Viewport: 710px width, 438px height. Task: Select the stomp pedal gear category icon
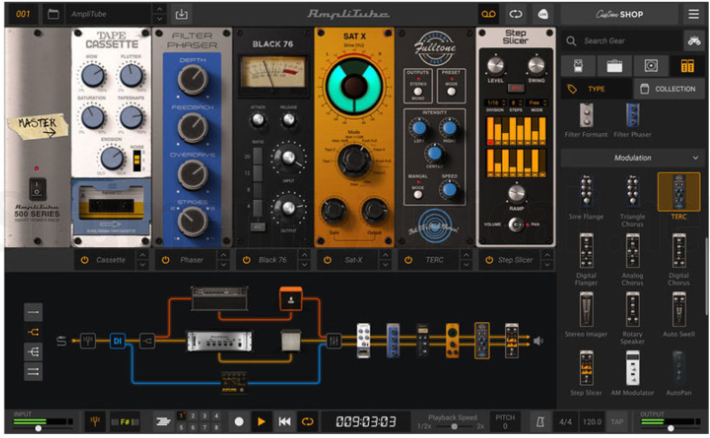click(578, 66)
